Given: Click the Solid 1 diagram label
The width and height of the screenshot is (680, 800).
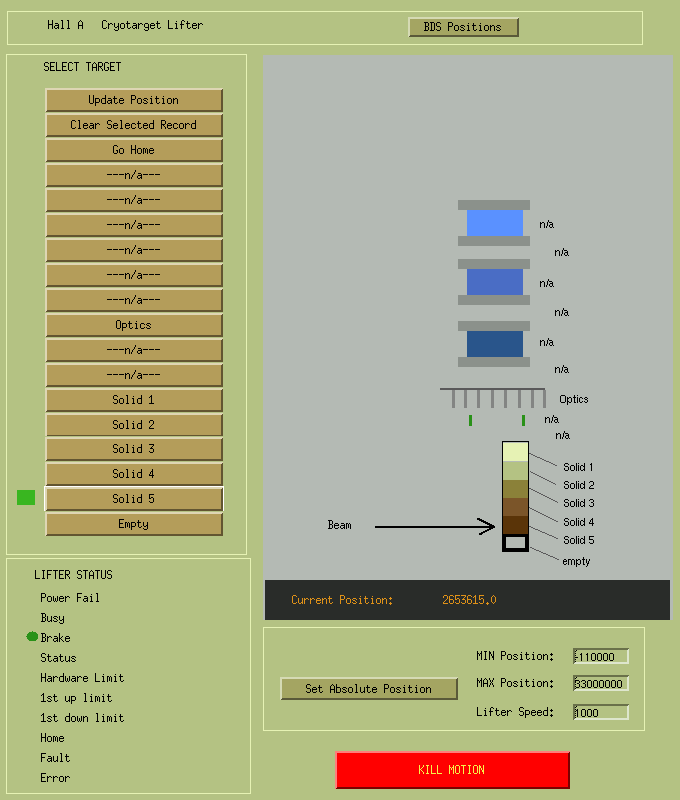Looking at the screenshot, I should click(578, 467).
